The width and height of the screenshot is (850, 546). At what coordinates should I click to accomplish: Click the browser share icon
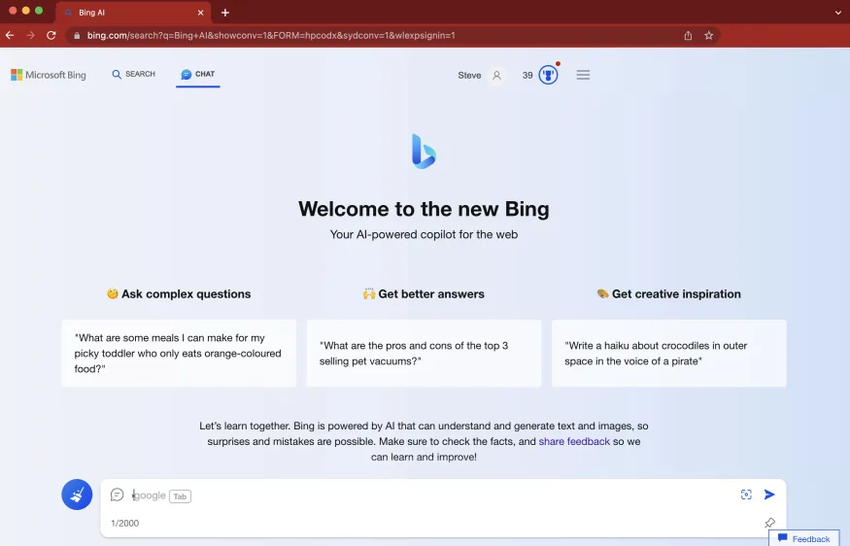click(x=688, y=35)
